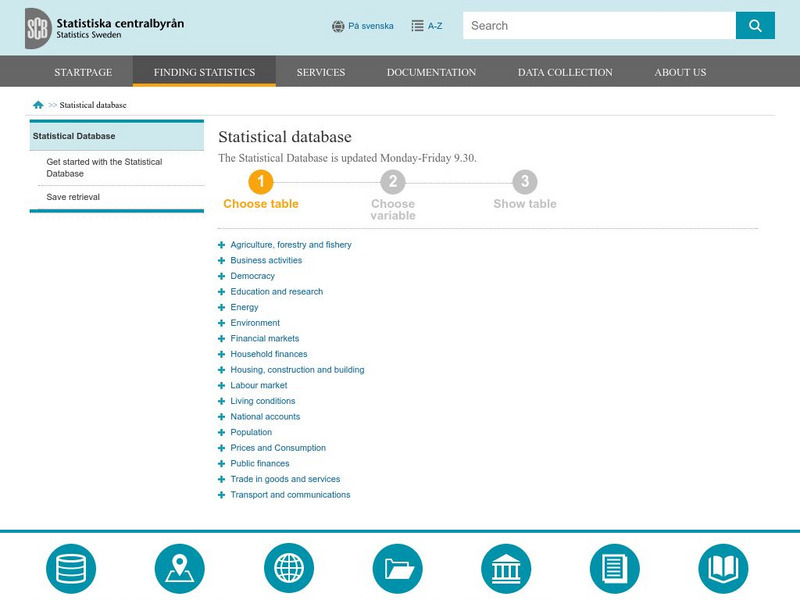Click the open folder icon at bottom
Screen dimensions: 800x600
(x=398, y=569)
